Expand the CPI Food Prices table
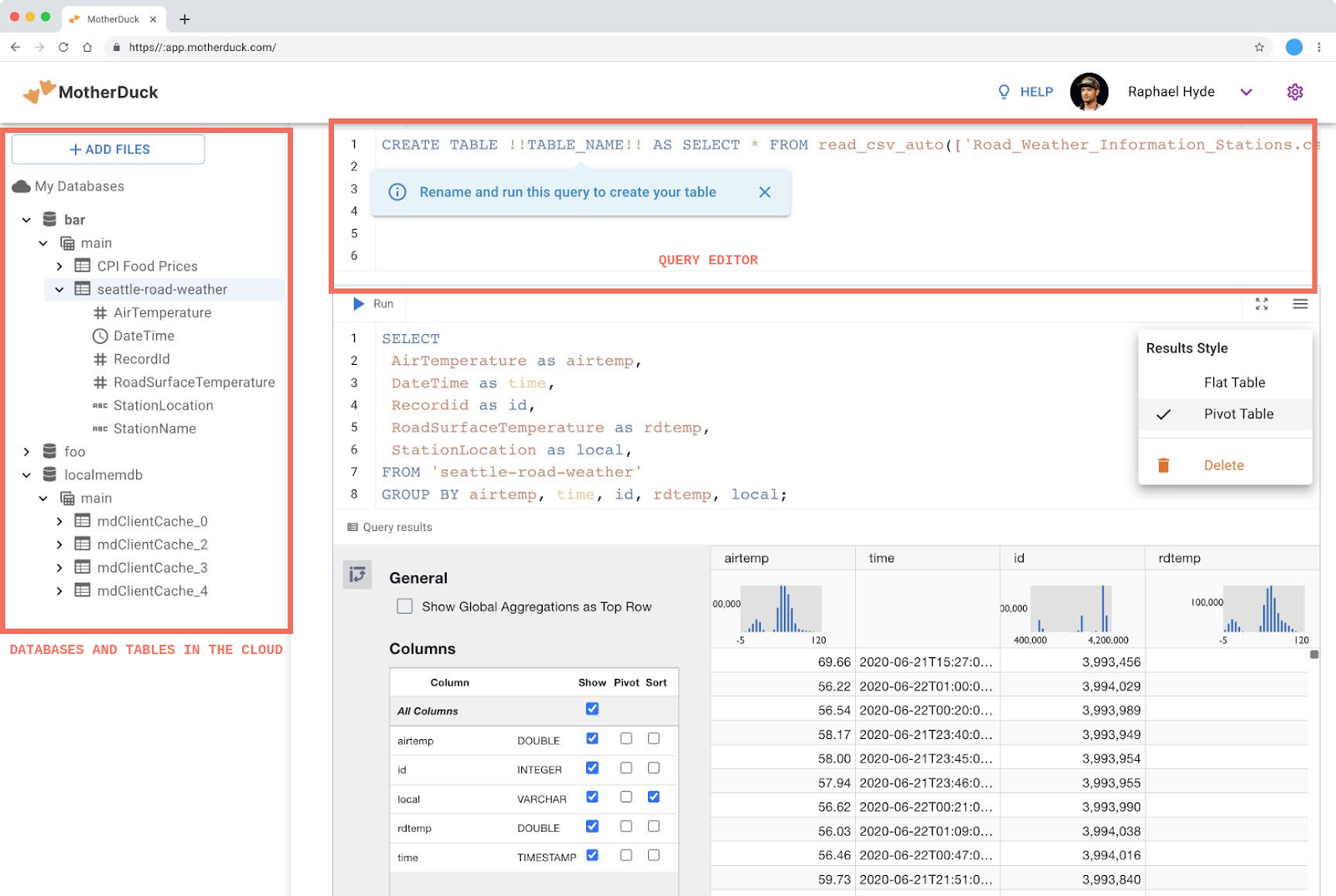 point(59,266)
